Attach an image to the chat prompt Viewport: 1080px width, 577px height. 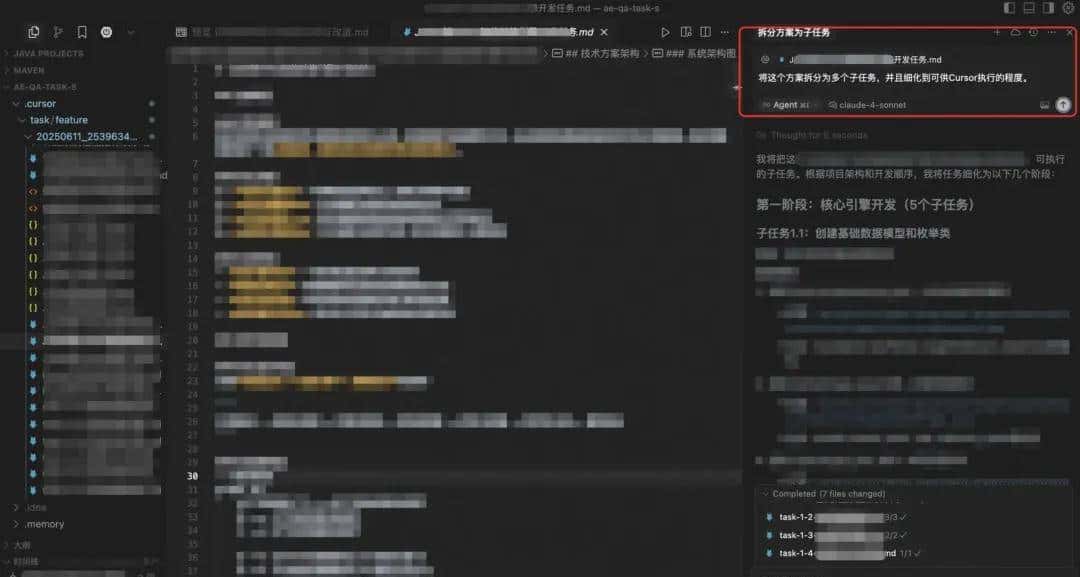(x=1045, y=104)
